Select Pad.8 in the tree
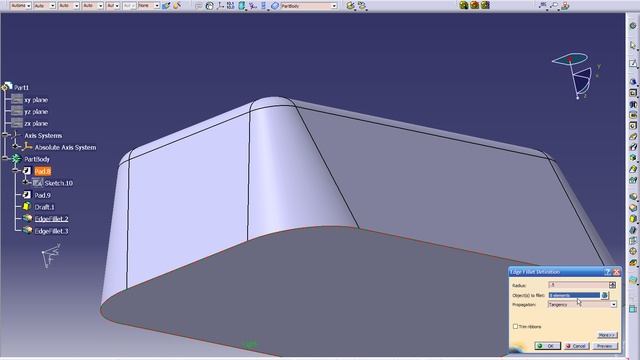640x360 pixels. click(42, 171)
